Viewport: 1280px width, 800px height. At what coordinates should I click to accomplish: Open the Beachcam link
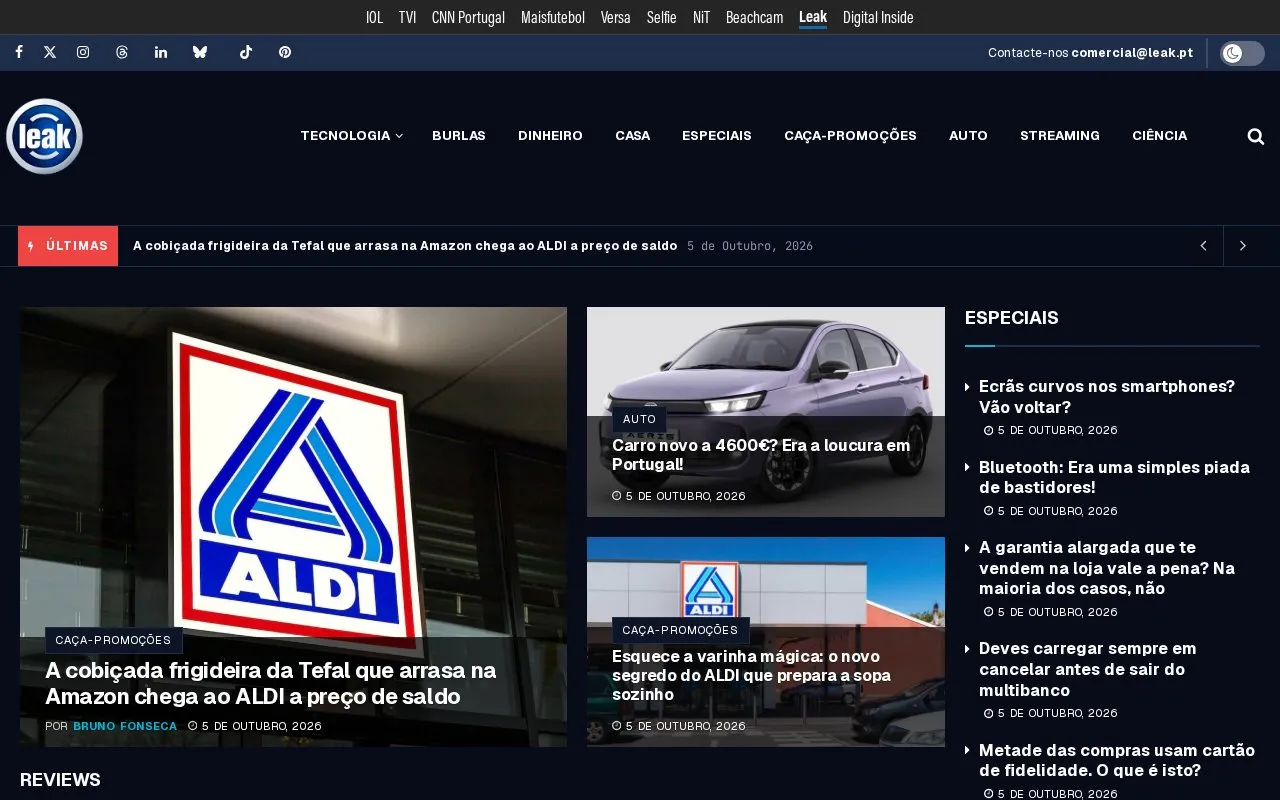[754, 17]
